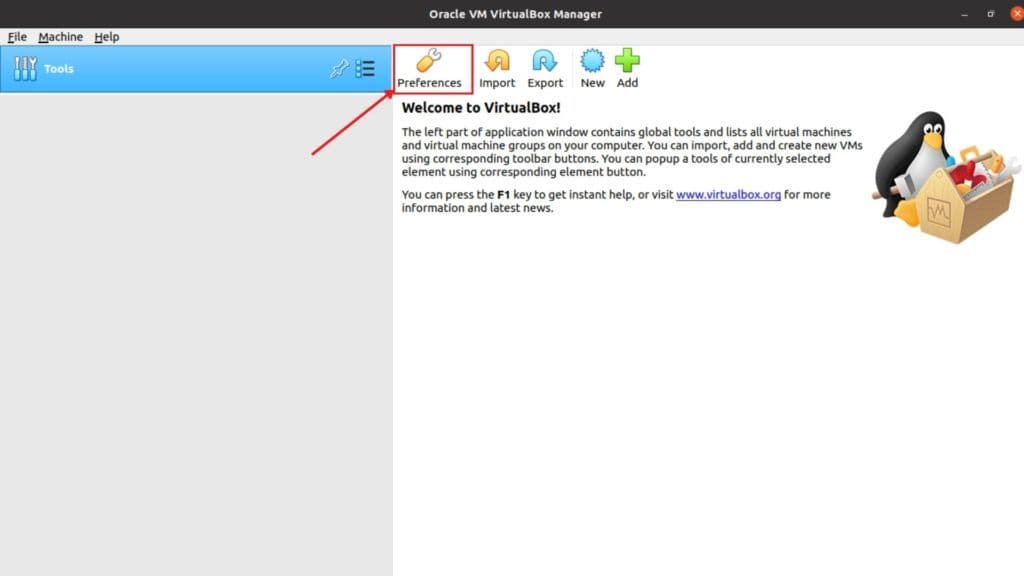Visit the www.virtualbox.org link
Image resolution: width=1024 pixels, height=576 pixels.
(x=728, y=195)
